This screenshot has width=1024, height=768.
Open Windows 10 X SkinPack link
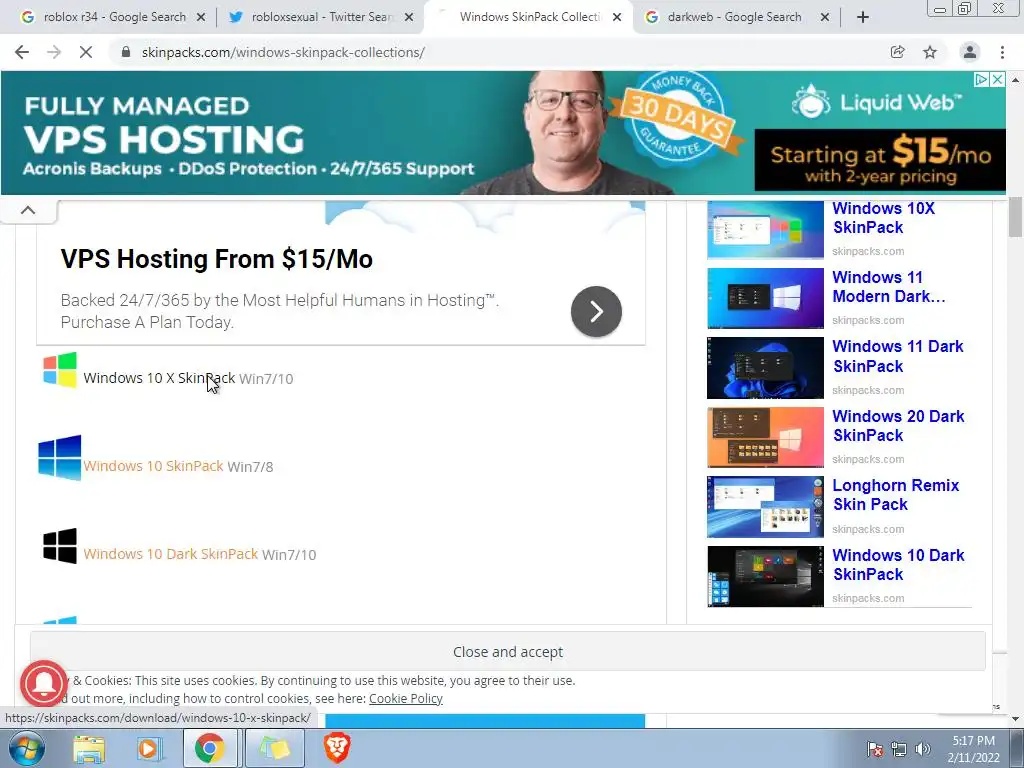159,378
